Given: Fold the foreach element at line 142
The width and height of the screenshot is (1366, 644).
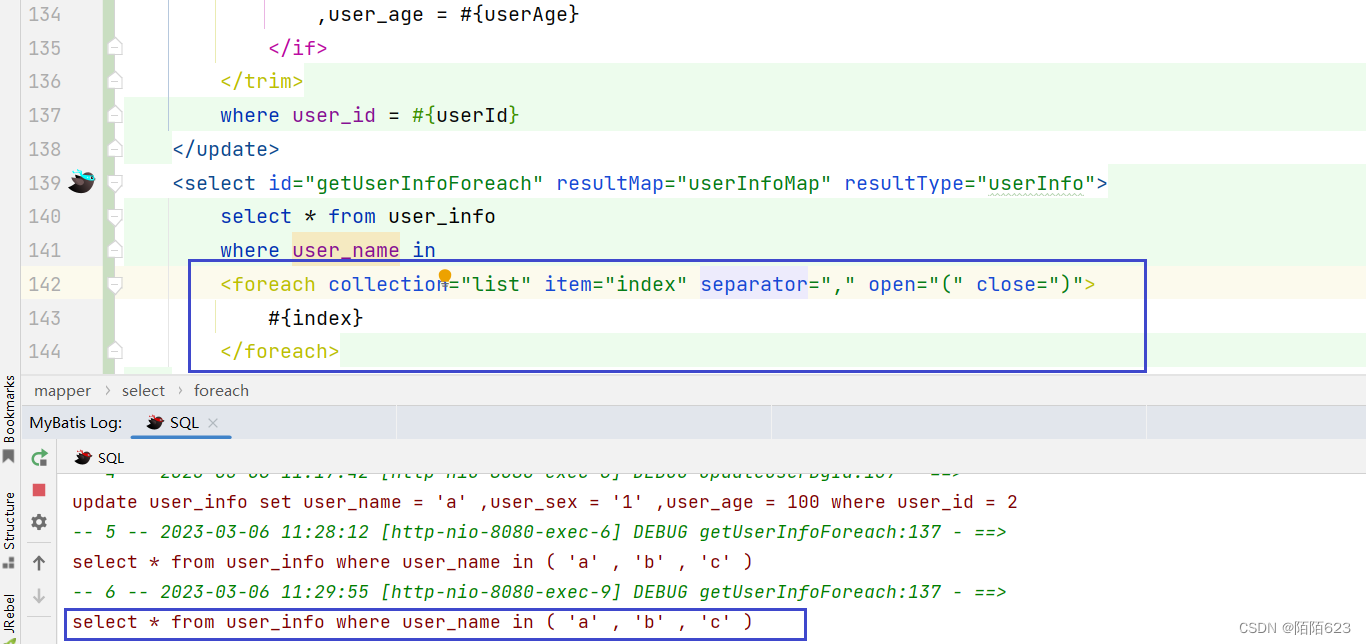Looking at the screenshot, I should [114, 284].
